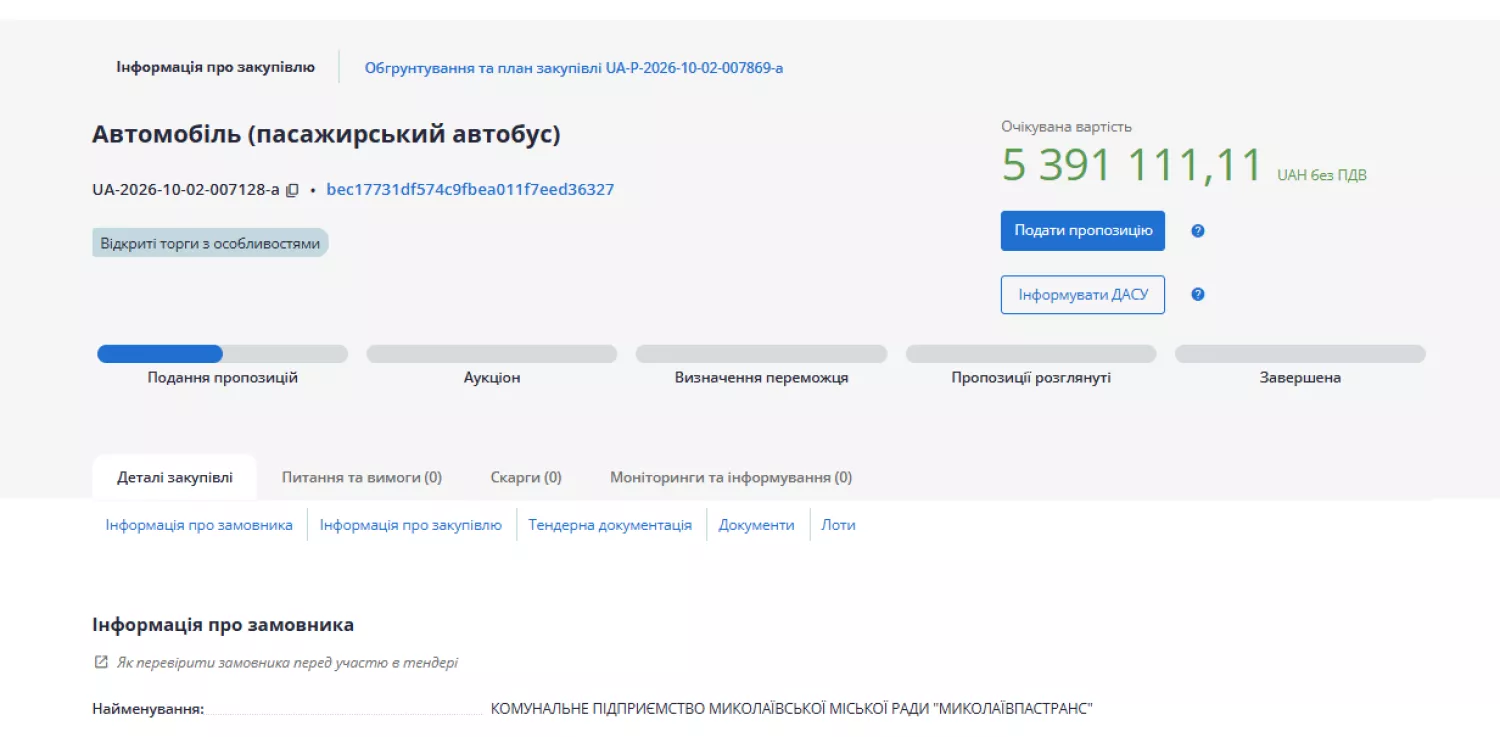The image size is (1500, 737).
Task: Click expected value 5 391 111,11
Action: click(x=1132, y=165)
